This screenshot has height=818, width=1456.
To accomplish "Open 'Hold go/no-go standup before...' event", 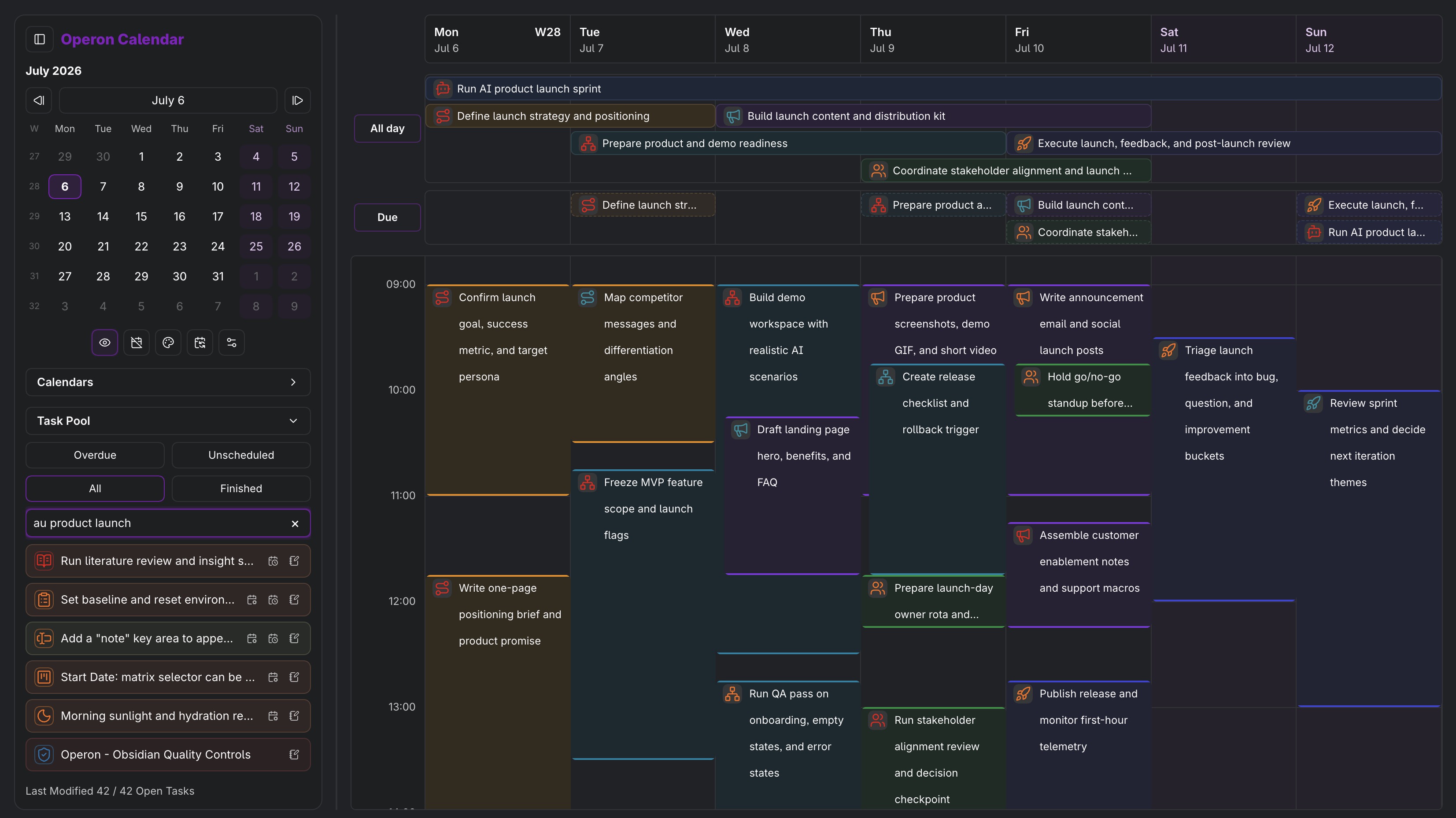I will [x=1083, y=390].
